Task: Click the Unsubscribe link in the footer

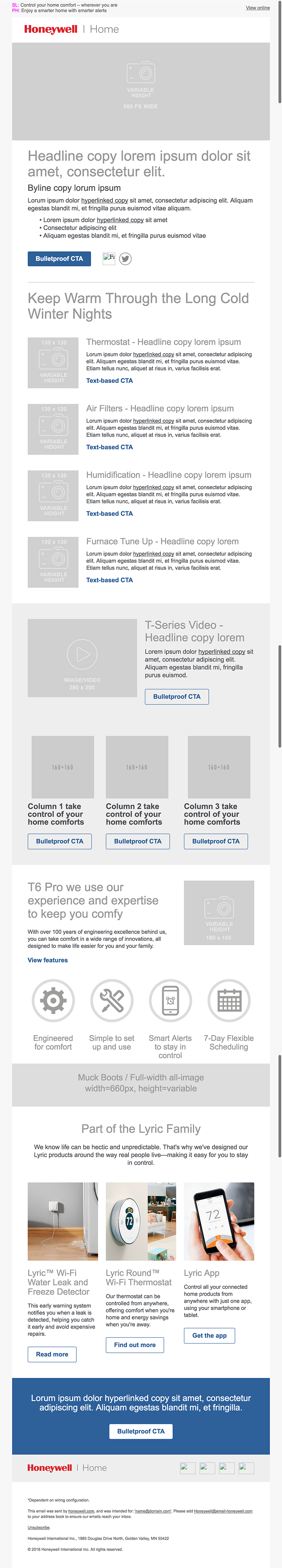Action: point(39,1527)
